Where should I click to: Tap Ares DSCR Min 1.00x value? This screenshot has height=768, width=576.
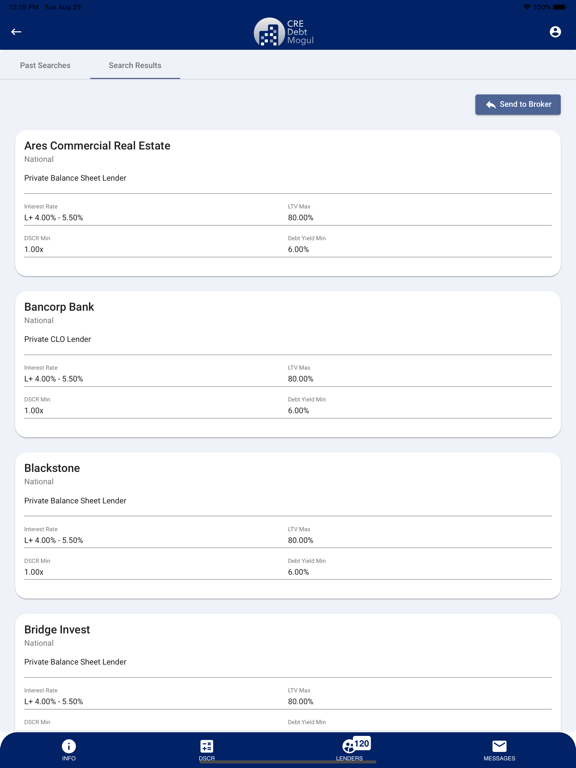[x=34, y=249]
